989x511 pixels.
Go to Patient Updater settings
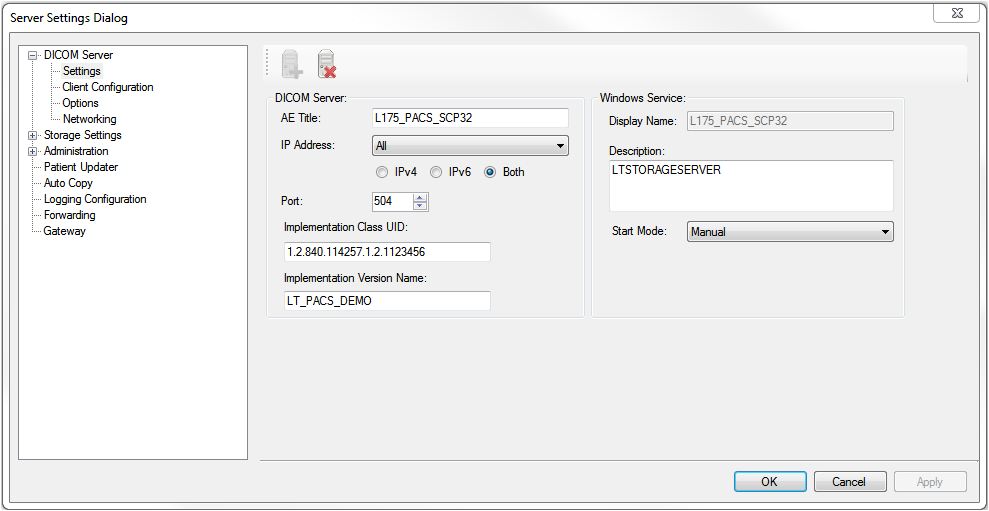tap(80, 167)
